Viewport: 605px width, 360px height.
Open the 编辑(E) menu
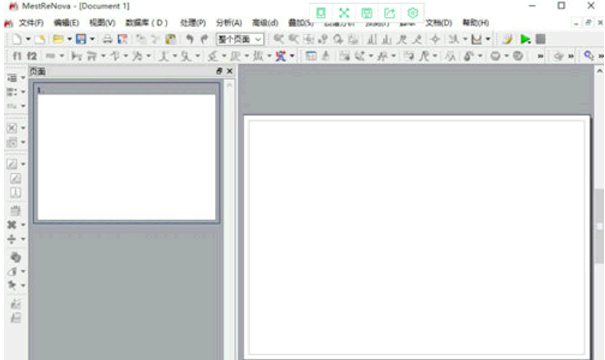66,23
